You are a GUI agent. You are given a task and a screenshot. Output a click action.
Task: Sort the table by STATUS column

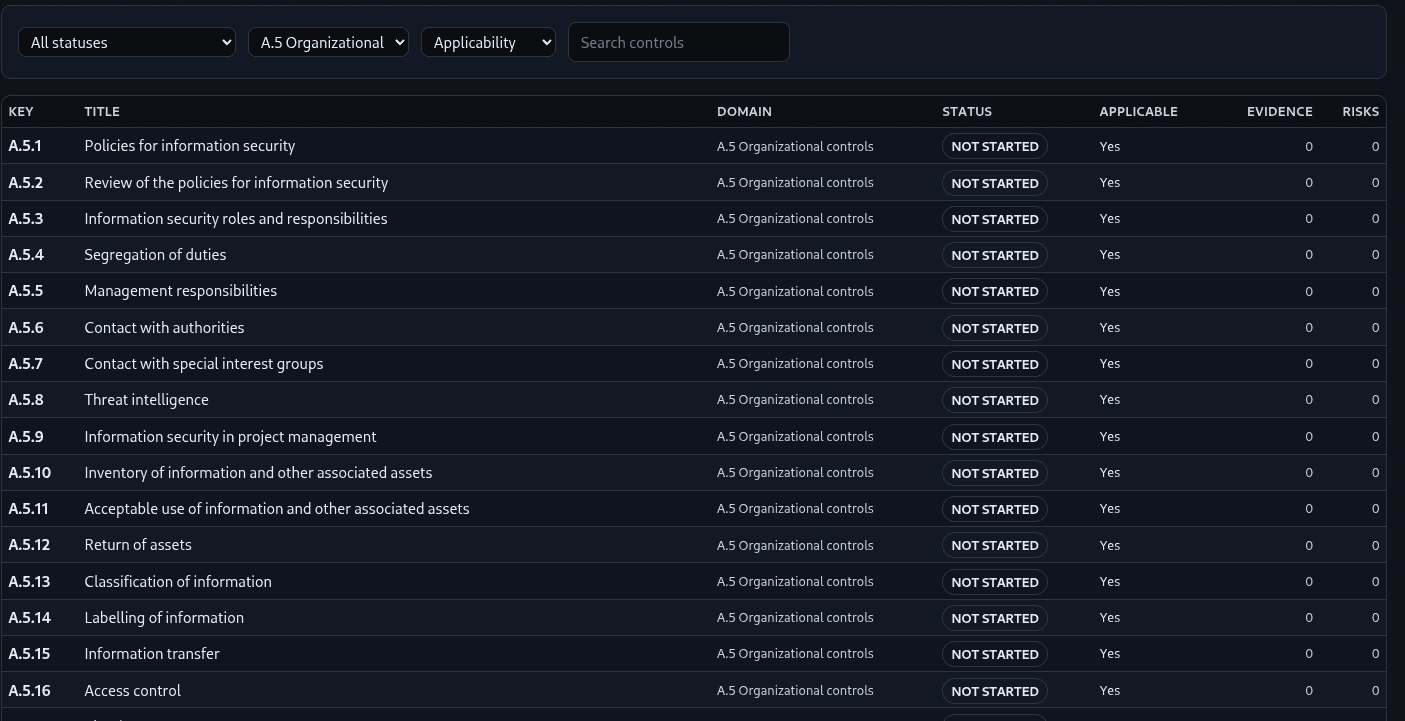coord(966,111)
